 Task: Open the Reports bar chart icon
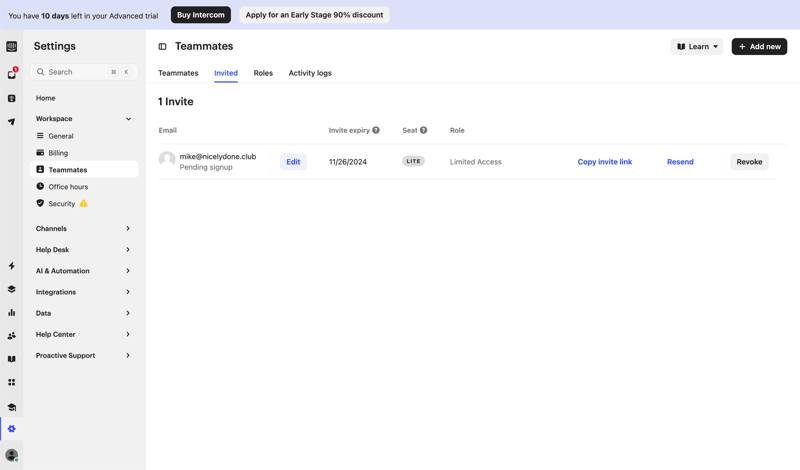(12, 313)
